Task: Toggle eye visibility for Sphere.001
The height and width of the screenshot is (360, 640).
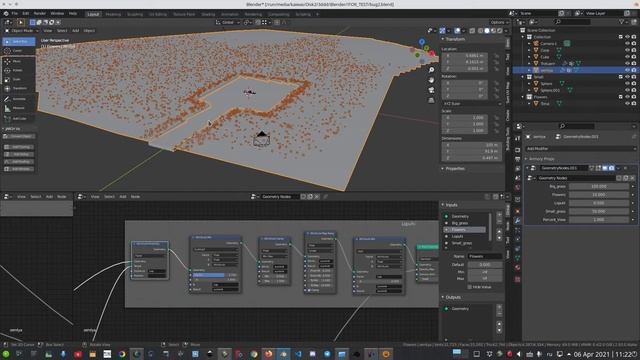Action: point(627,90)
